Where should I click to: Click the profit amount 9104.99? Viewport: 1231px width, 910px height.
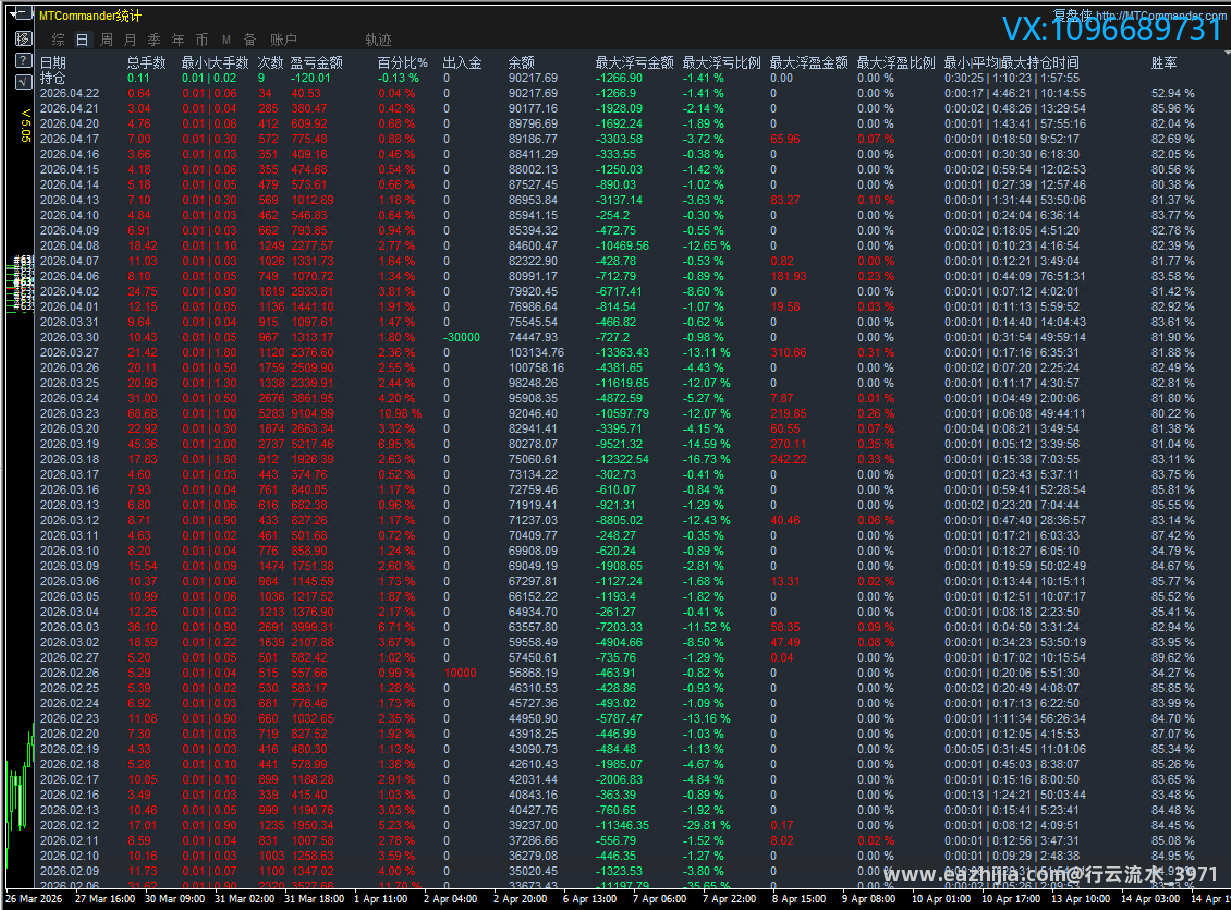[x=314, y=413]
